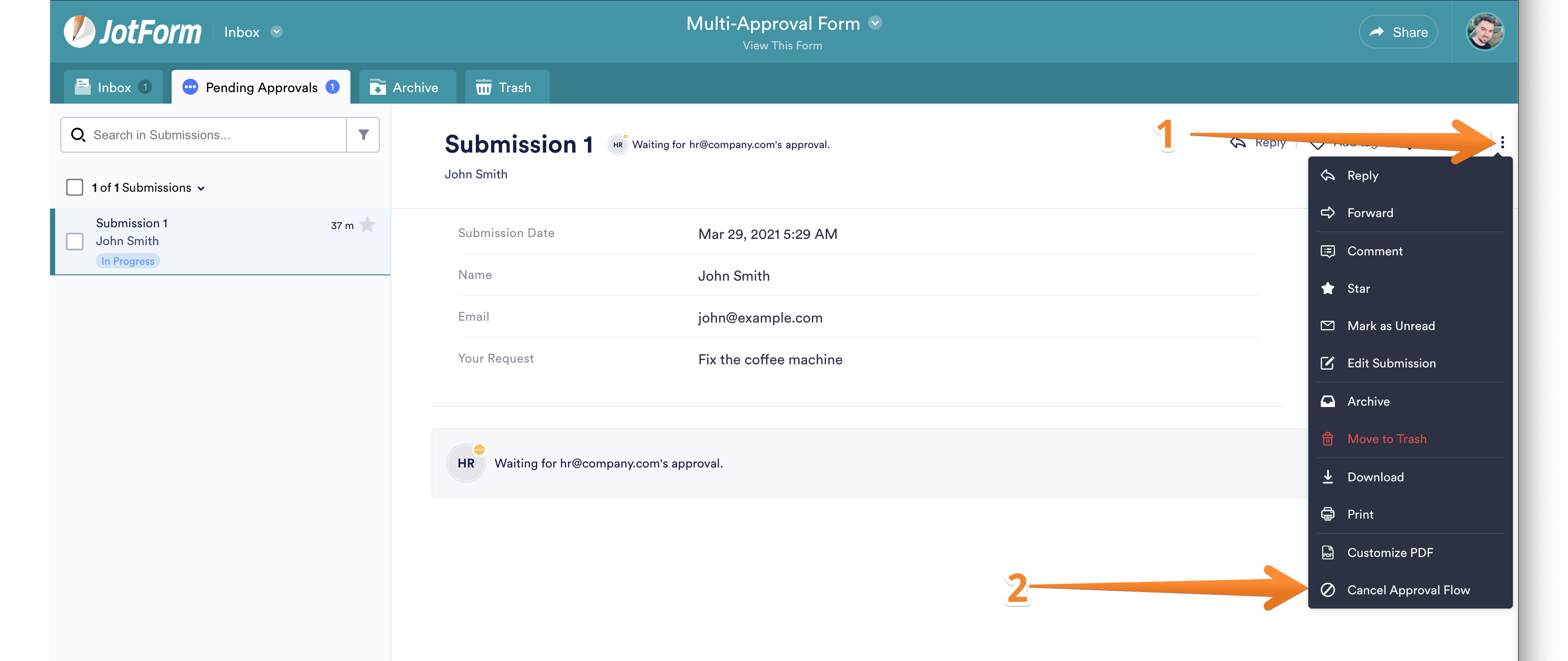Switch to the Pending Approvals tab
Viewport: 1568px width, 661px height.
coord(261,87)
